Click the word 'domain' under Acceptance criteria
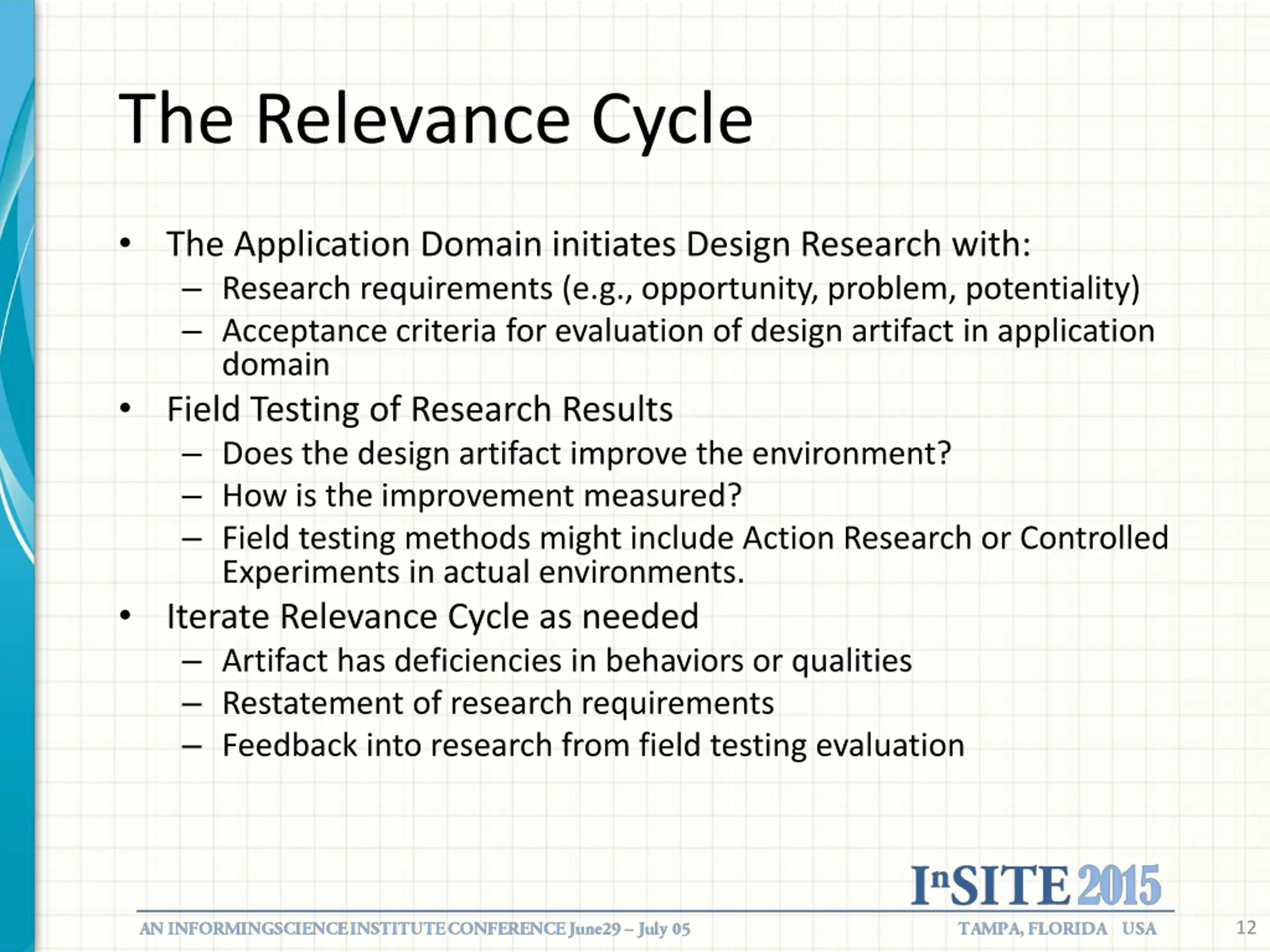Screen dimensions: 1270x952 (x=276, y=365)
